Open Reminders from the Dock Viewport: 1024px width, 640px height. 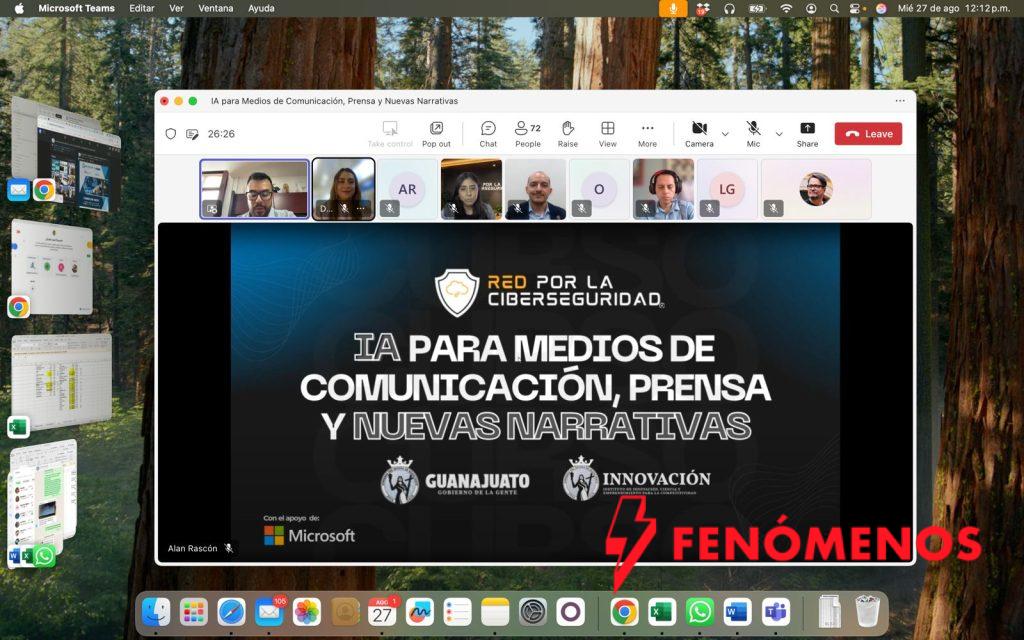[458, 613]
